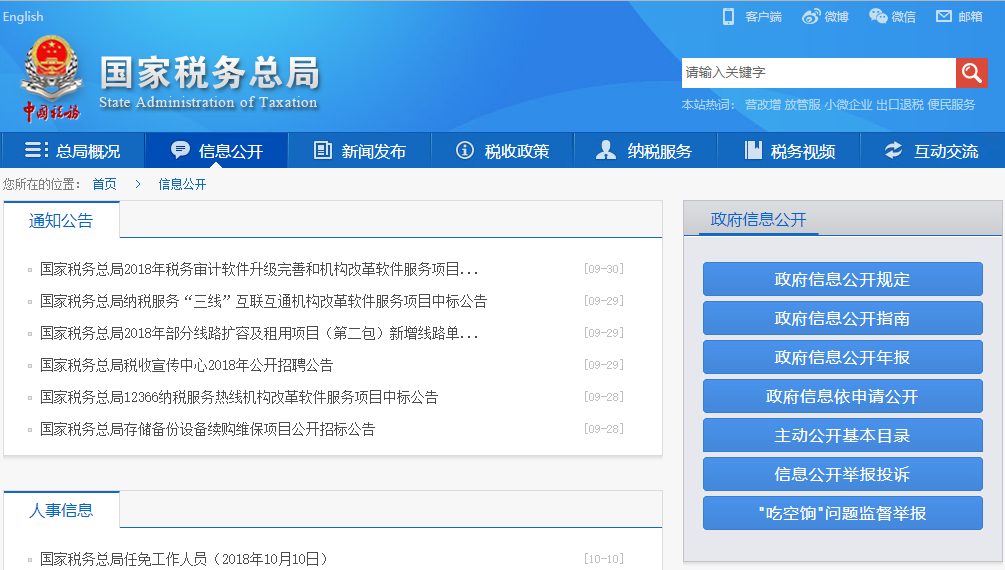Select the 政府信息公开 panel tab
This screenshot has height=570, width=1005.
[x=758, y=219]
